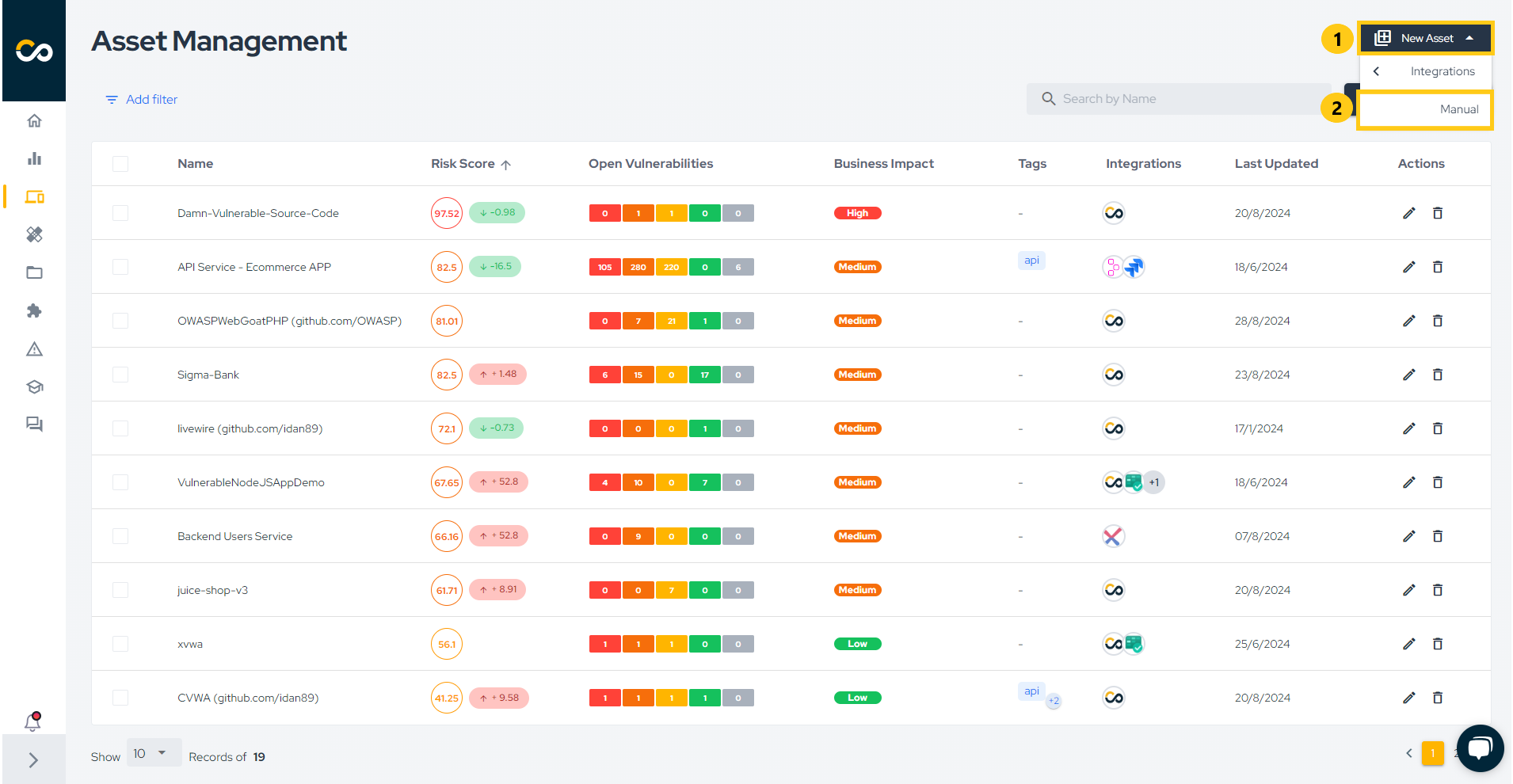1513x784 pixels.
Task: Edit the Damn-Vulnerable-Source-Code asset
Action: (1408, 213)
